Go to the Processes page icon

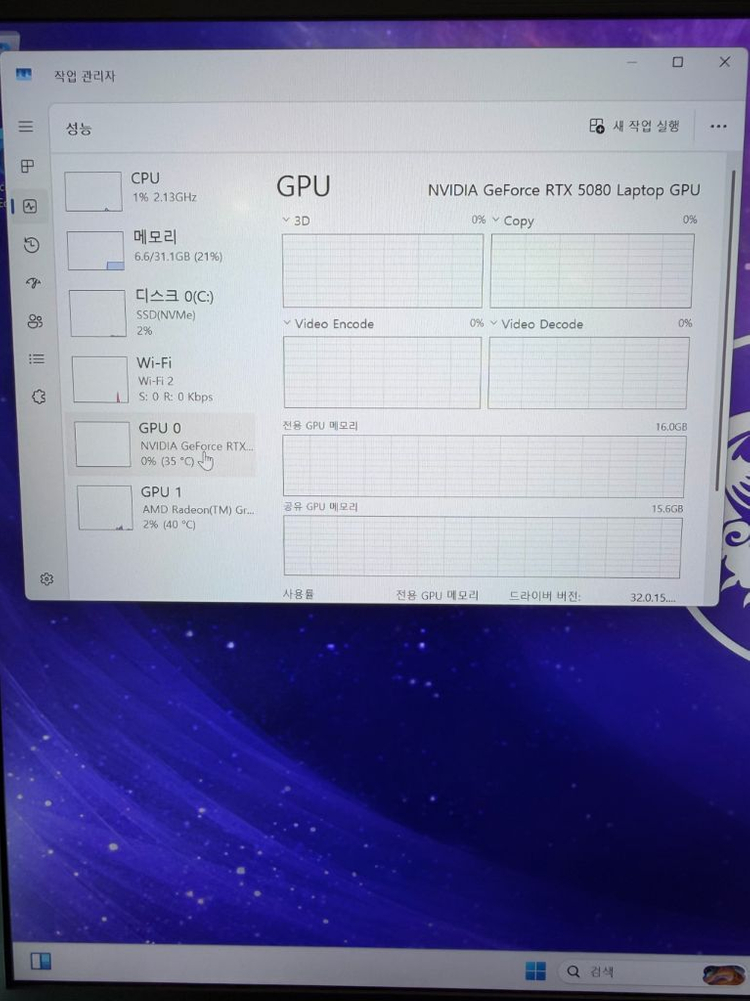point(27,166)
